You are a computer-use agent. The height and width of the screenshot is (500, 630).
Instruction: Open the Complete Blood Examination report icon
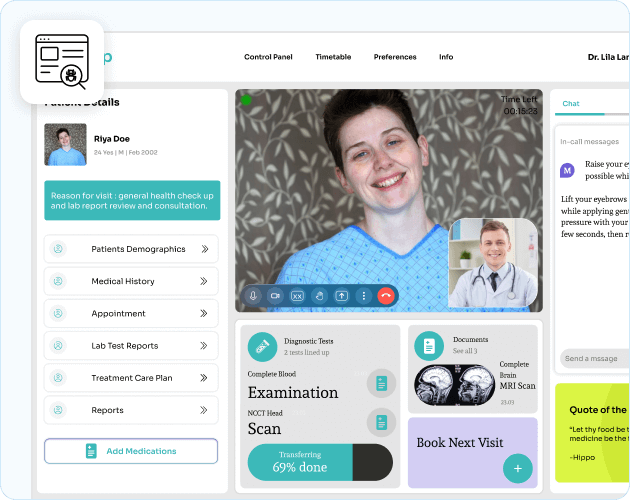click(381, 383)
